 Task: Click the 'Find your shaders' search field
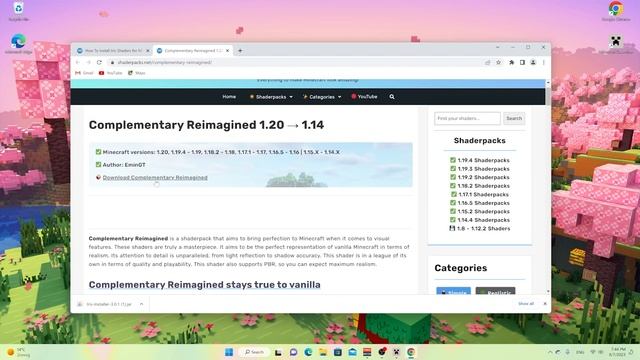click(467, 118)
